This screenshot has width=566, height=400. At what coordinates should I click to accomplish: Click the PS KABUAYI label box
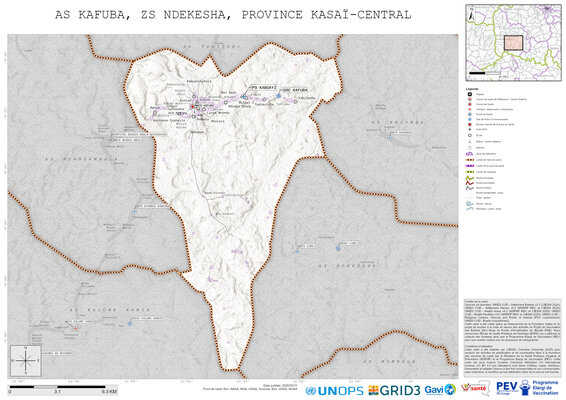coord(264,88)
